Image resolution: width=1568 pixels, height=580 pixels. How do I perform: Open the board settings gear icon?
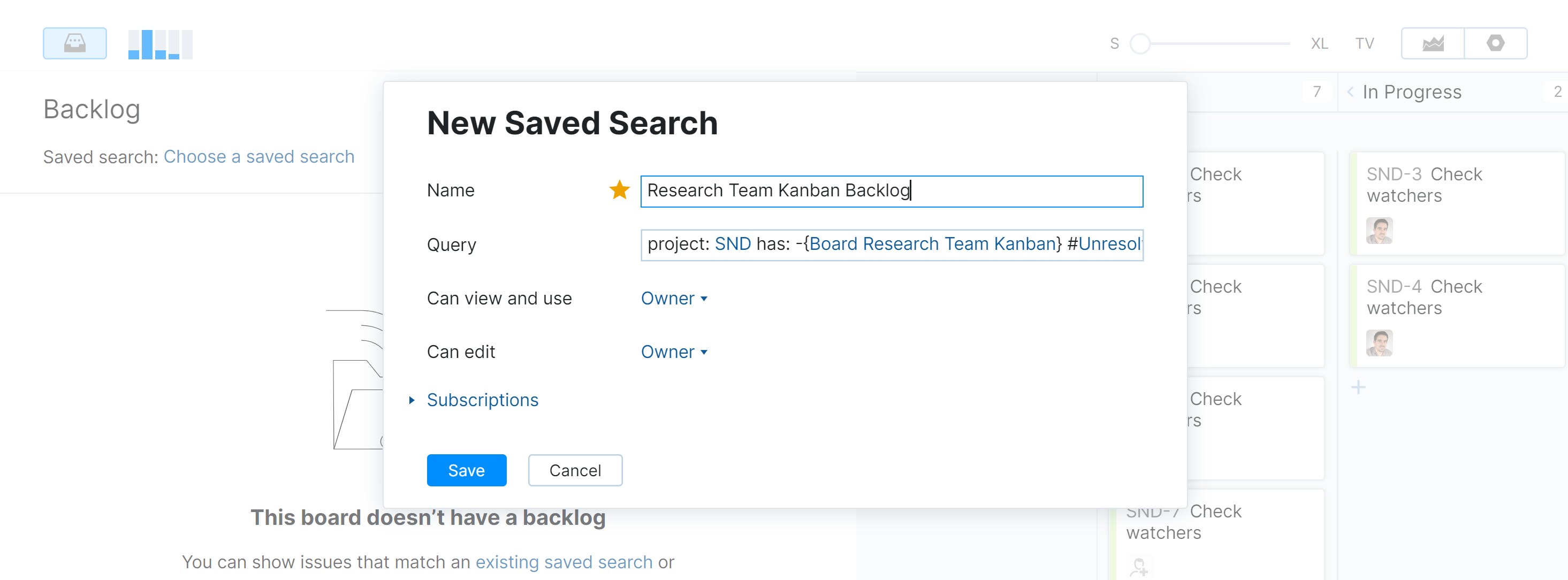click(1496, 43)
